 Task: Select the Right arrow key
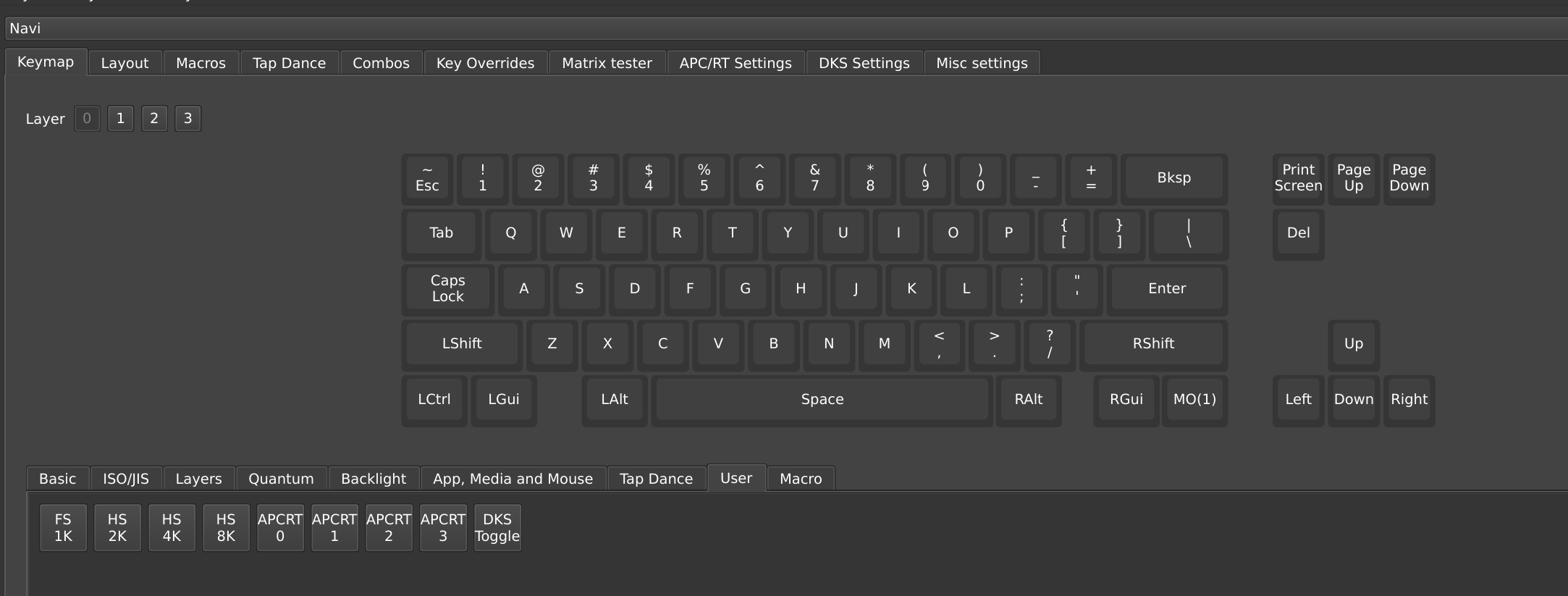pyautogui.click(x=1409, y=400)
